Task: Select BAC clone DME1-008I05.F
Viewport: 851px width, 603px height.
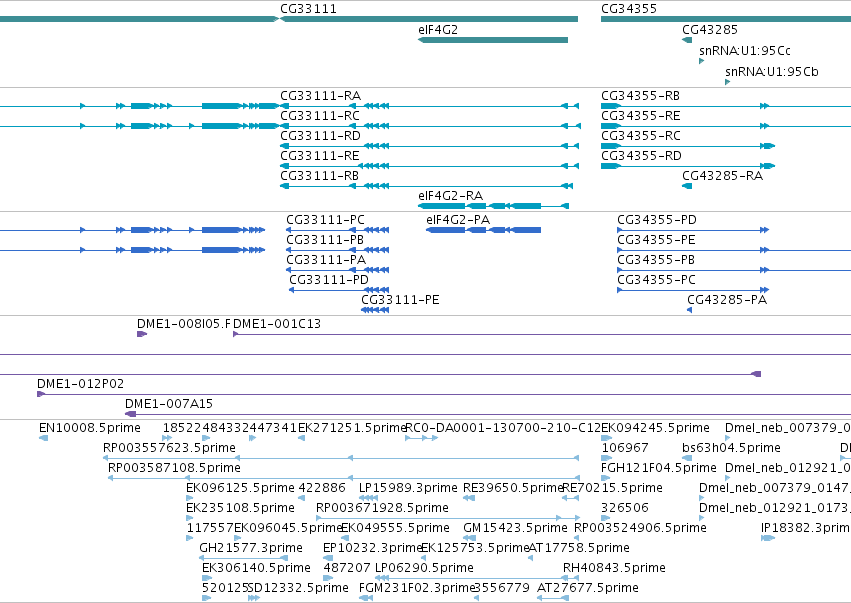Action: (183, 324)
